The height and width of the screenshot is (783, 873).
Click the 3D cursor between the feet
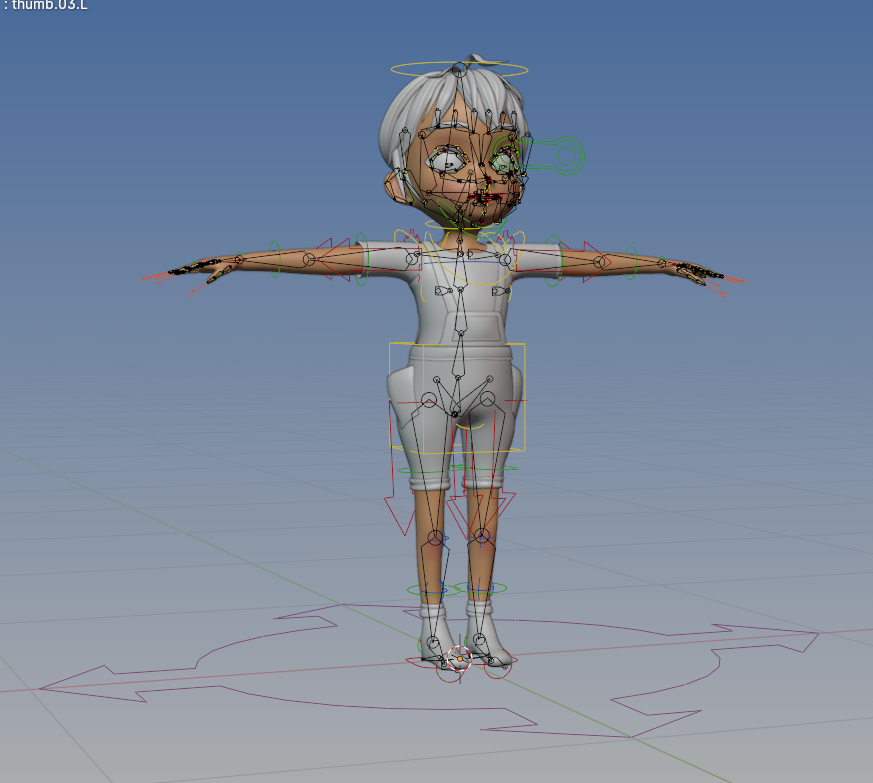click(x=460, y=659)
